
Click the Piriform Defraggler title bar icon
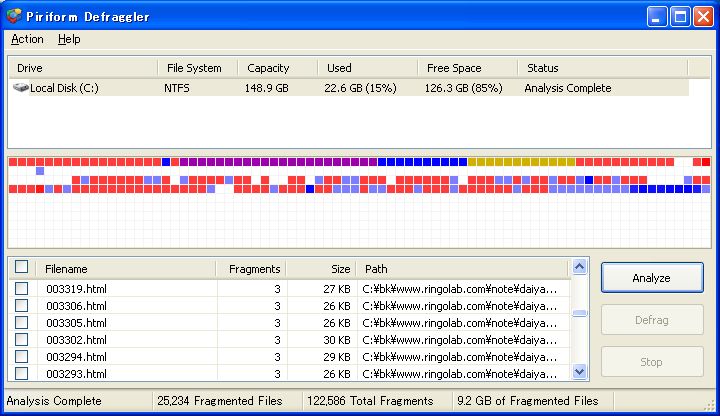click(x=14, y=16)
